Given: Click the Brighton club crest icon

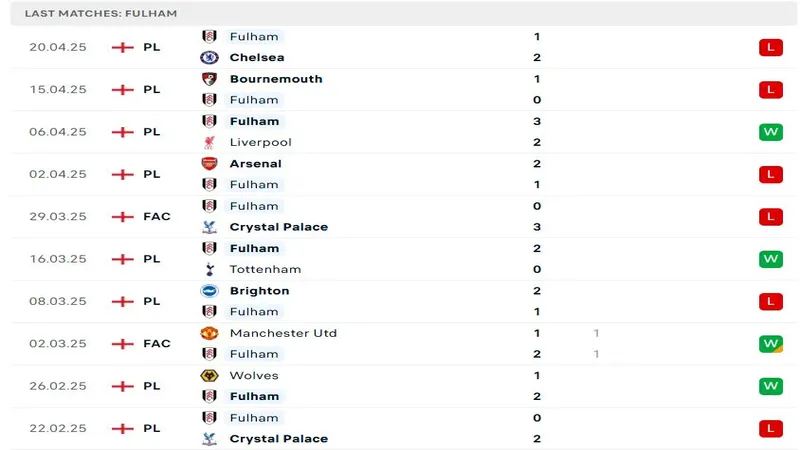Looking at the screenshot, I should [x=209, y=291].
